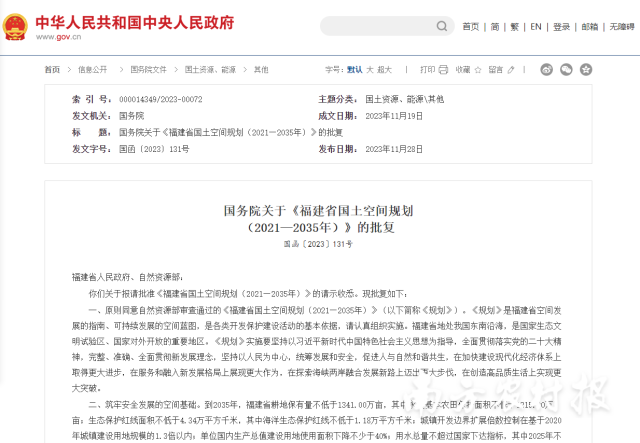Open 其他 breadcrumb link
The height and width of the screenshot is (443, 640).
click(x=261, y=70)
